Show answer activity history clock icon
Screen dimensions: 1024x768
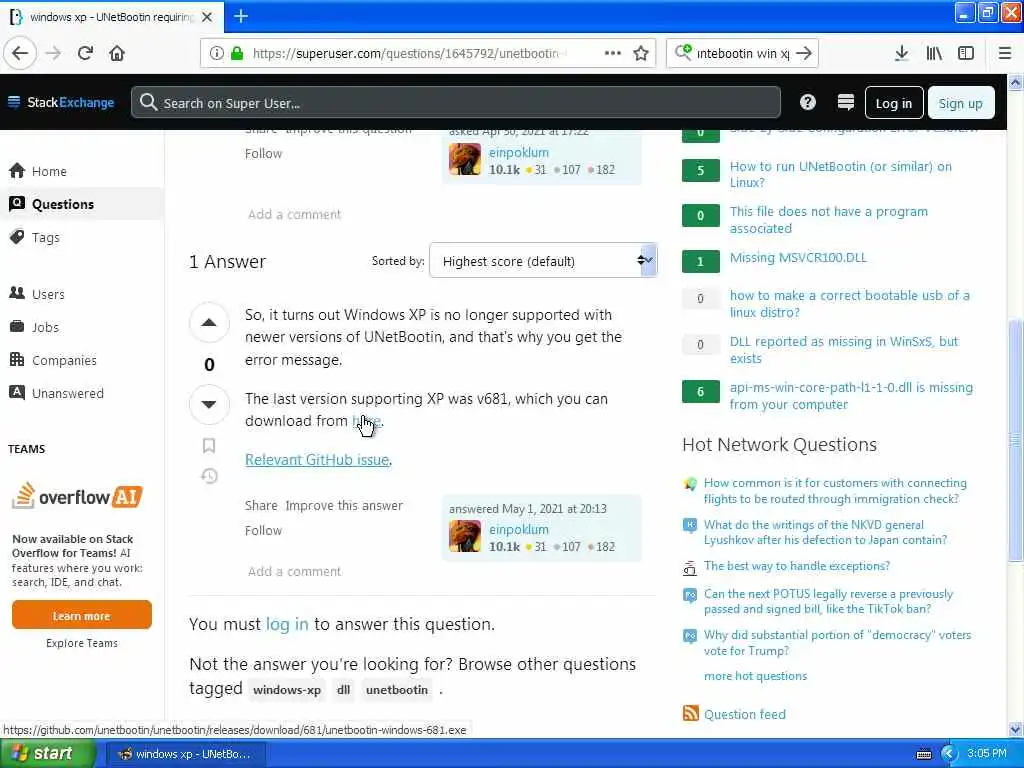pyautogui.click(x=209, y=476)
